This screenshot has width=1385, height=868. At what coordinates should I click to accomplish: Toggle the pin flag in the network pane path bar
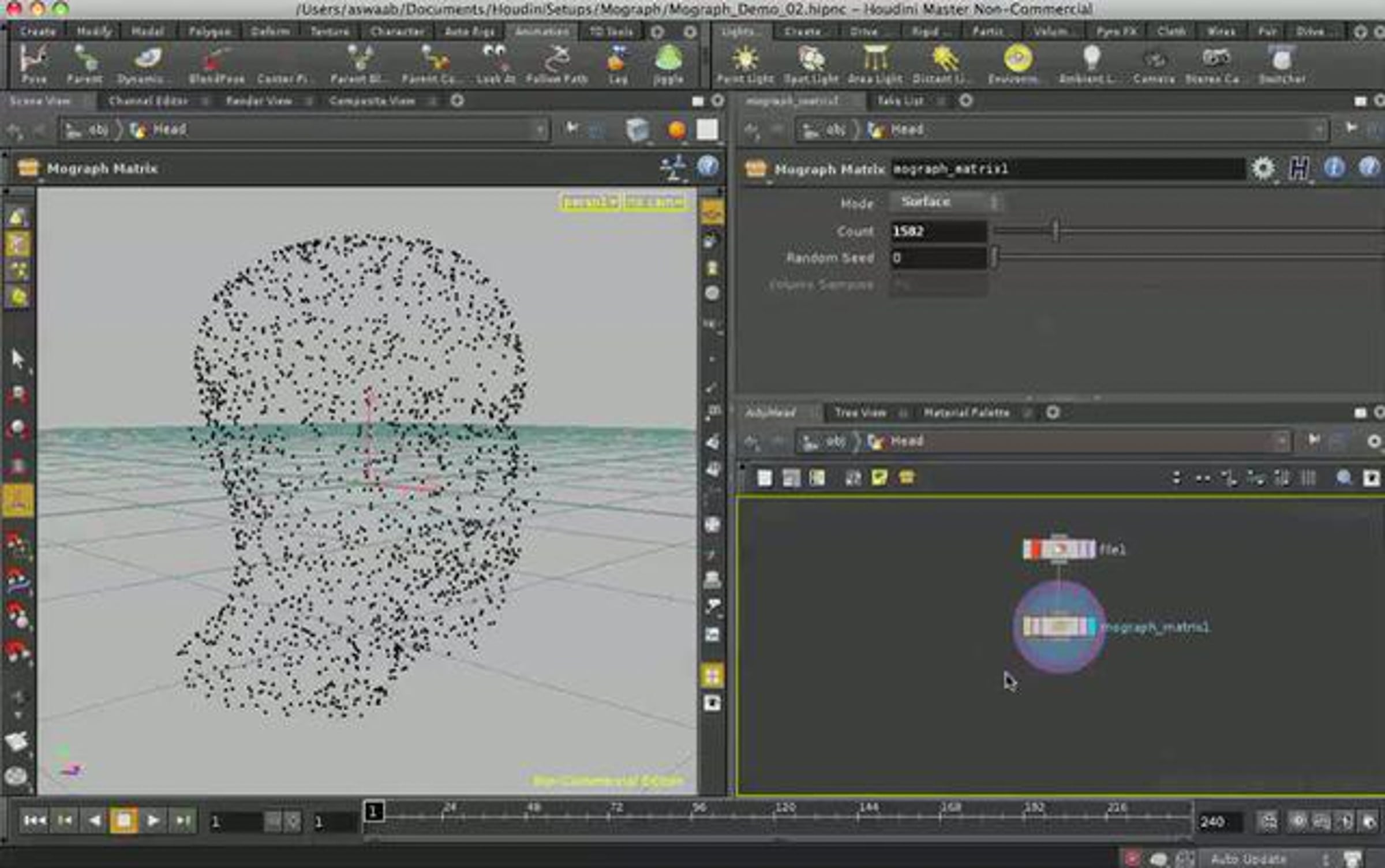click(1313, 440)
